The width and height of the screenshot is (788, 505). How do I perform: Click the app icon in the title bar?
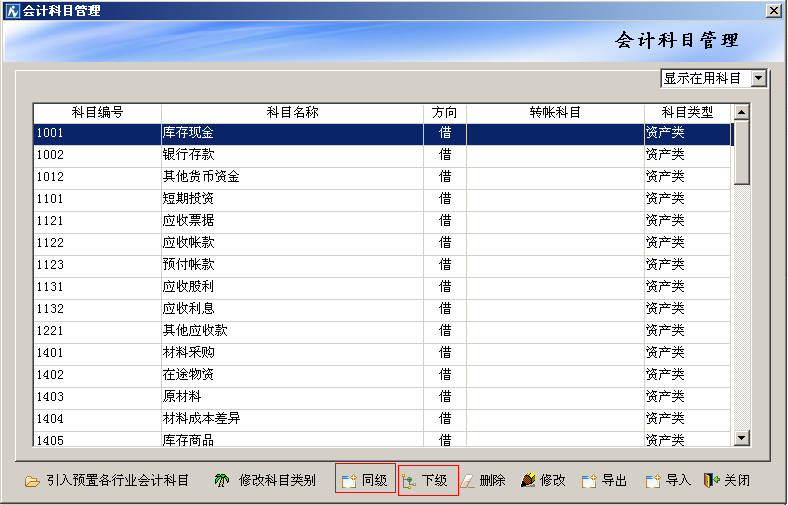click(12, 11)
